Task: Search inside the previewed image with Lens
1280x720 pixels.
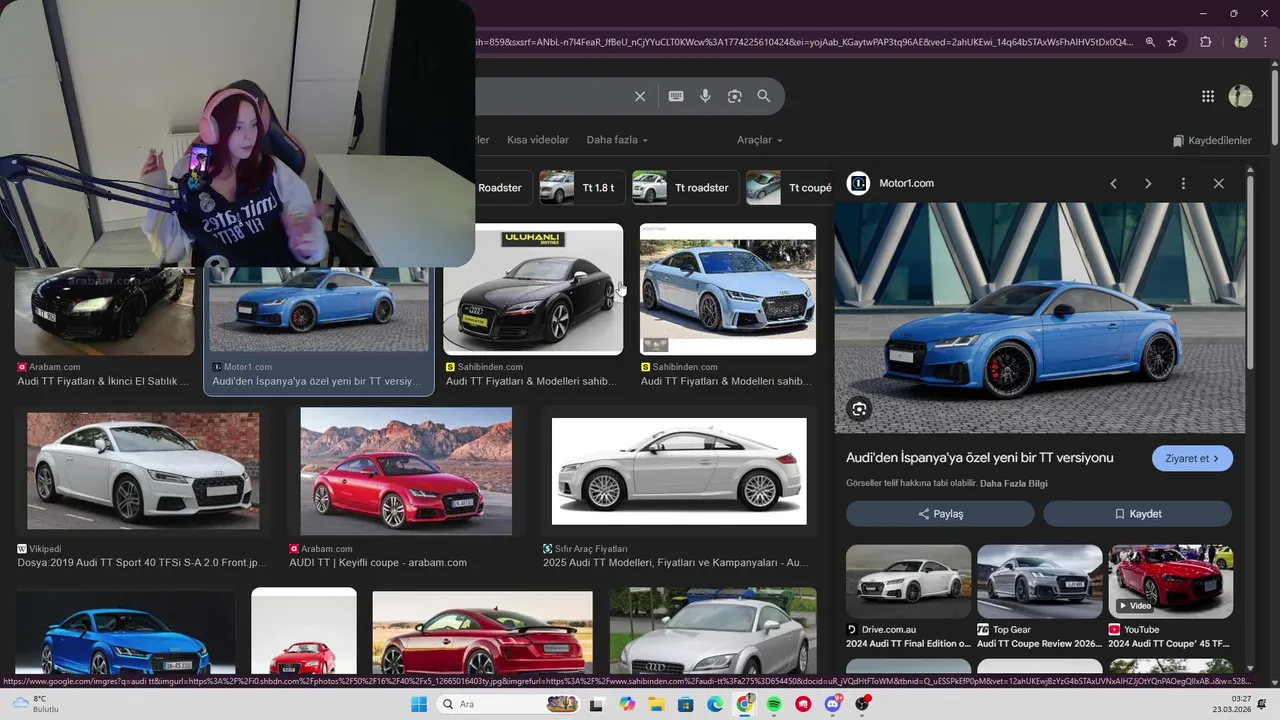Action: coord(859,408)
